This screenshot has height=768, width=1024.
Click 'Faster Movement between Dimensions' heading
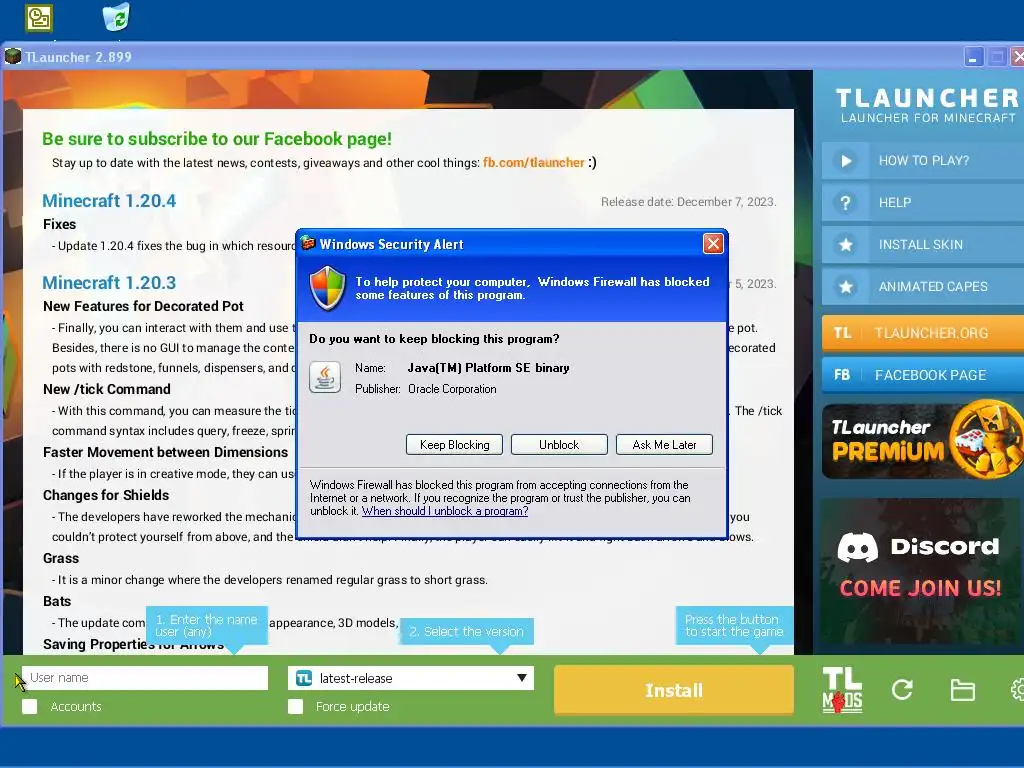(x=165, y=453)
